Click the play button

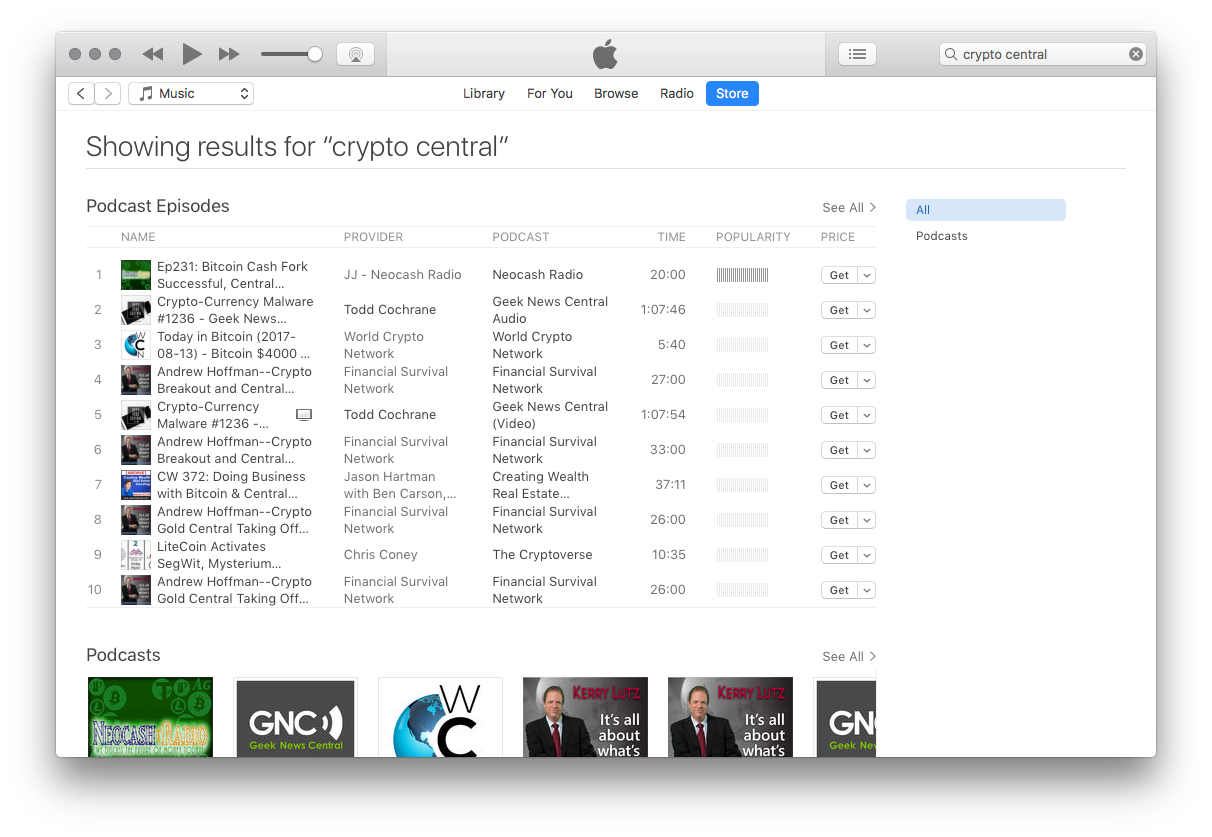[x=192, y=54]
